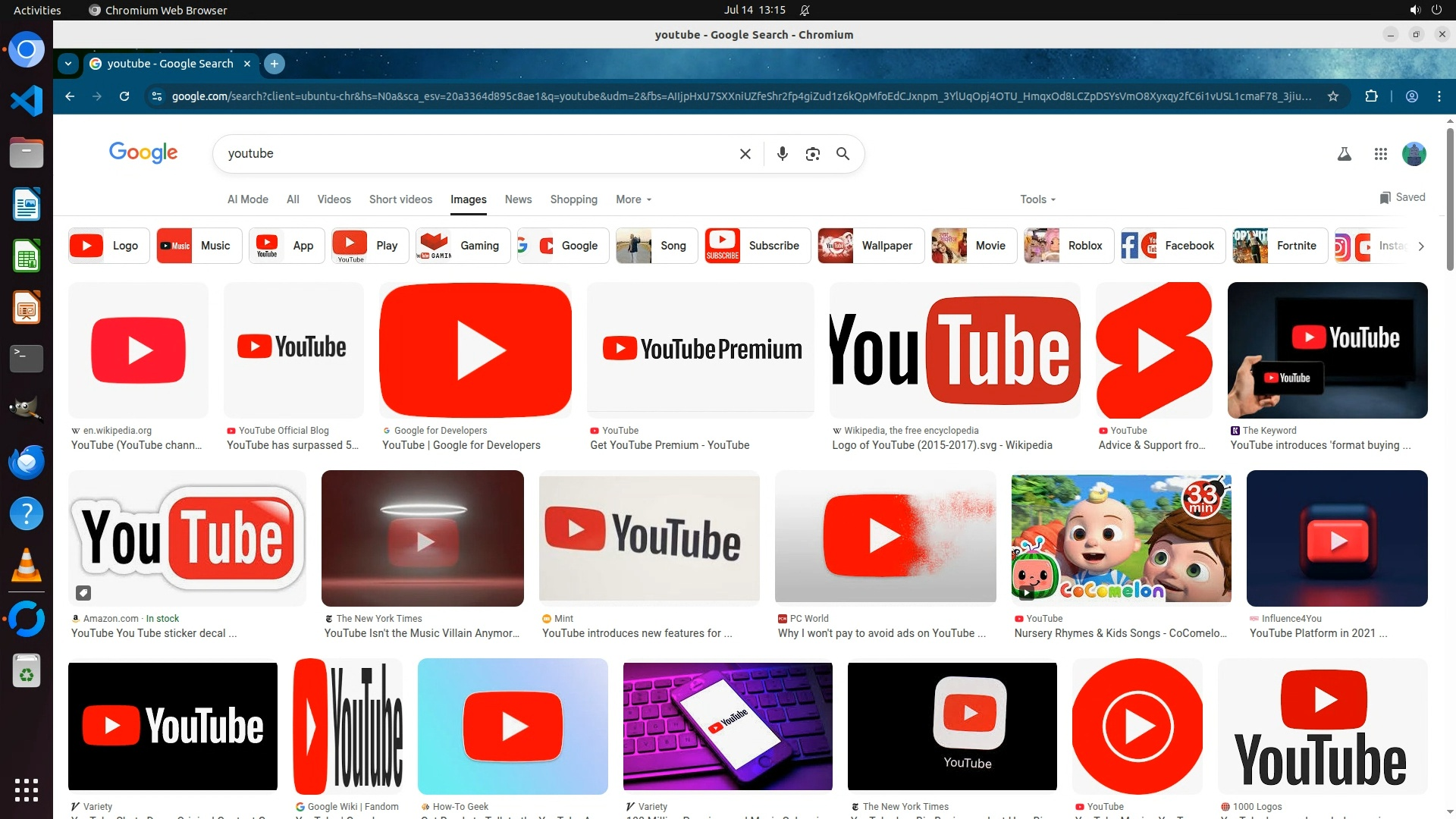Viewport: 1456px width, 819px height.
Task: Launch Visual Studio Code from dock
Action: point(27,101)
